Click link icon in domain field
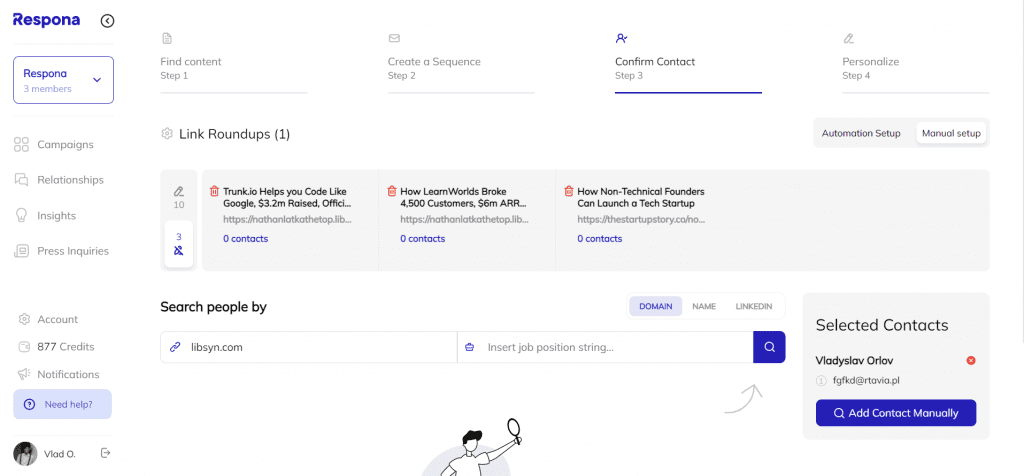This screenshot has width=1024, height=476. click(x=175, y=347)
